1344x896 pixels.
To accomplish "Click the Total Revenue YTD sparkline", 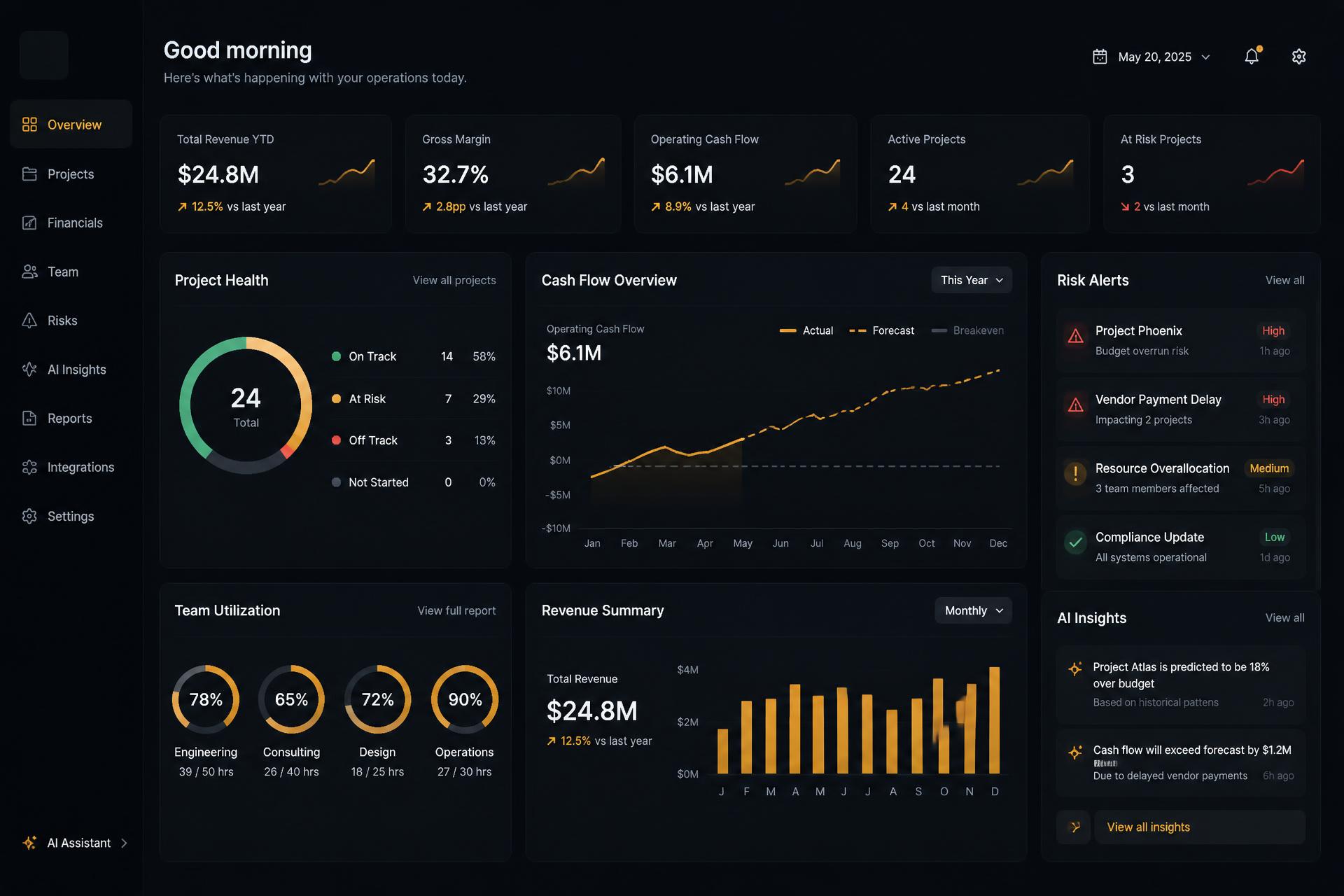I will click(x=346, y=173).
